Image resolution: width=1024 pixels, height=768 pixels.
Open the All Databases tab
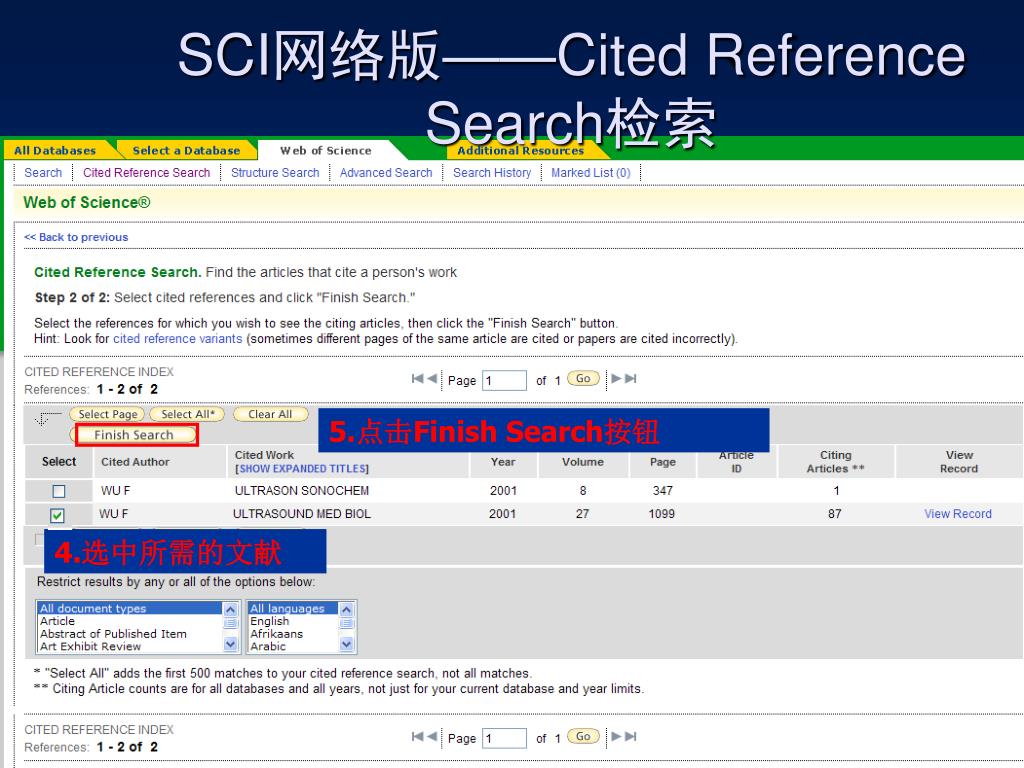(55, 150)
